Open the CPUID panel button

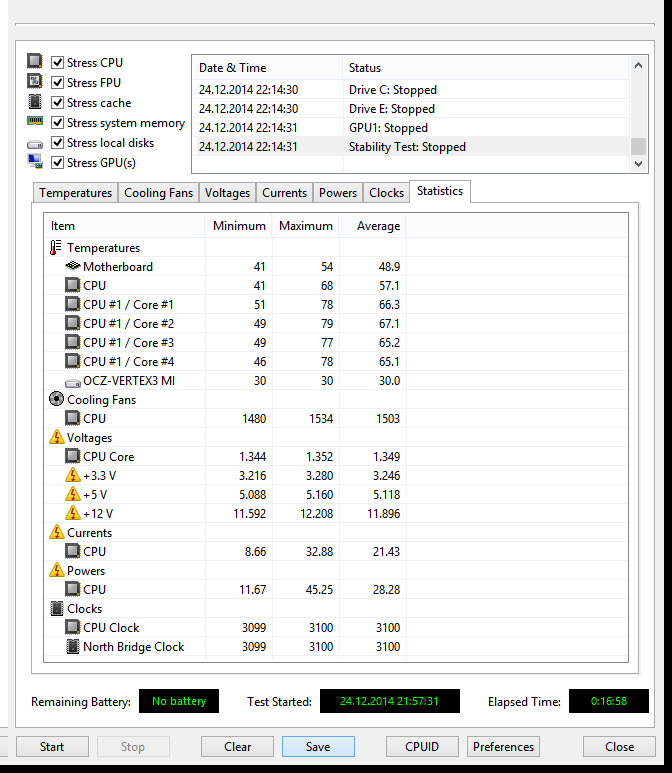(x=422, y=746)
